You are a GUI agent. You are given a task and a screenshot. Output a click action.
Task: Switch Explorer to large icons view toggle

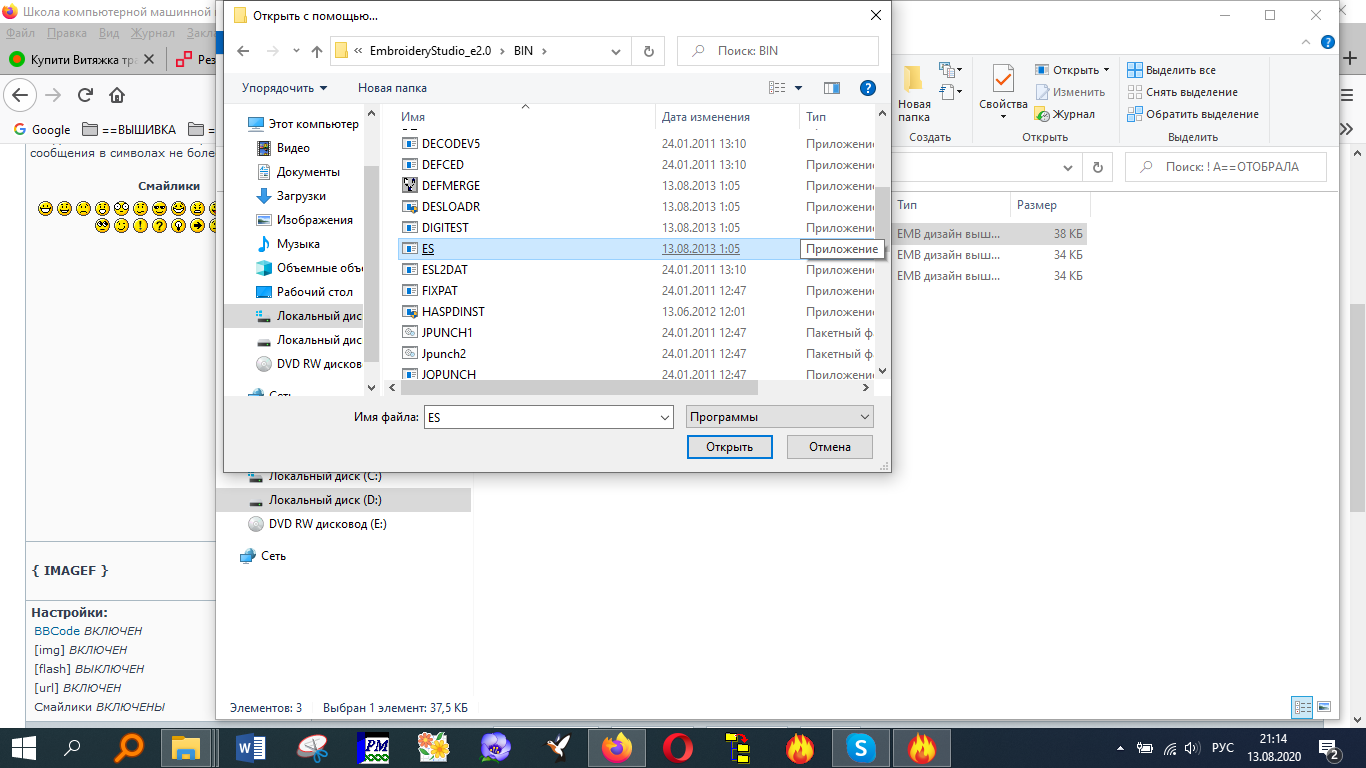1324,707
